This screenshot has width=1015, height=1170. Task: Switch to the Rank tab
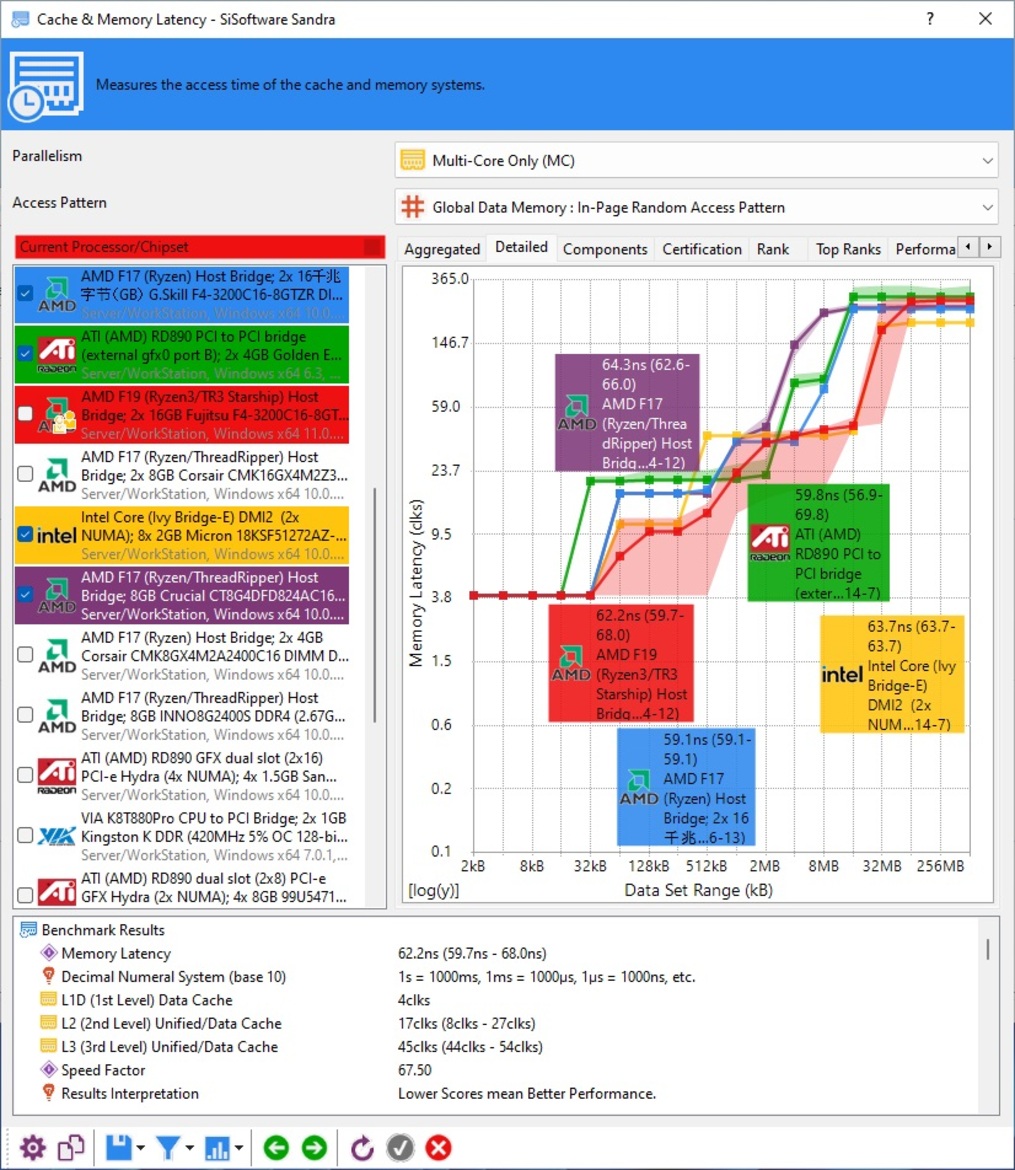(772, 249)
